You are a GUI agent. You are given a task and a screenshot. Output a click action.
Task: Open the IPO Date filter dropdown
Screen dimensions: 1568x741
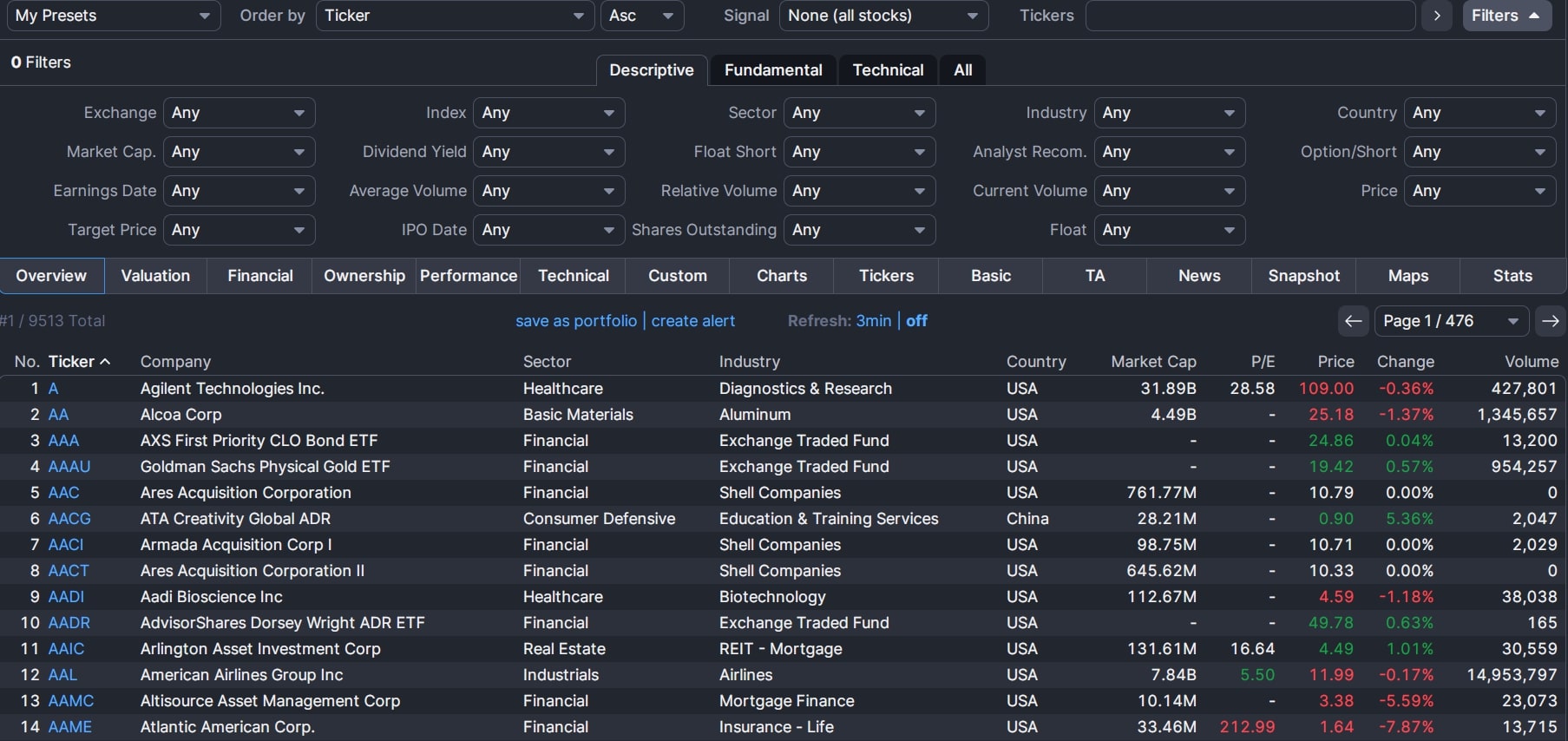click(x=548, y=230)
